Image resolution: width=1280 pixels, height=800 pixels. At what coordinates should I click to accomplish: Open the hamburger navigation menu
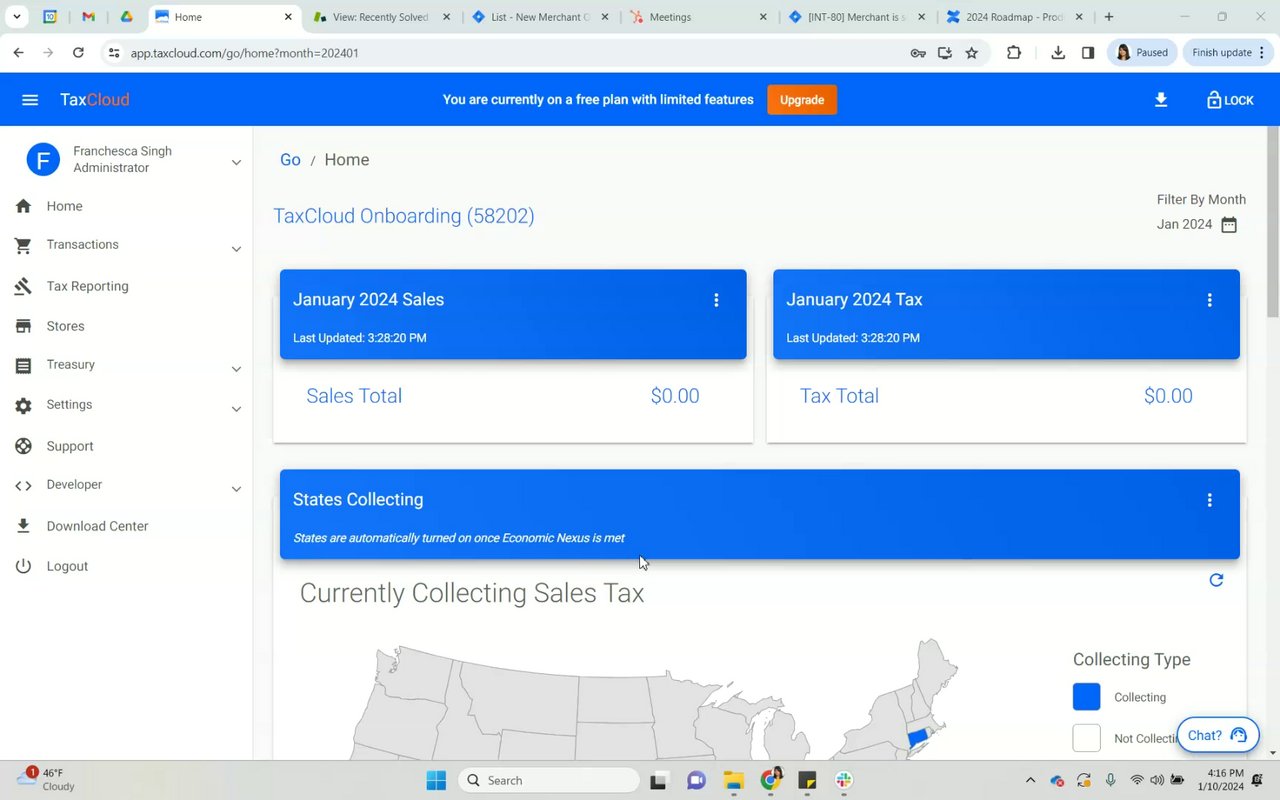click(30, 100)
